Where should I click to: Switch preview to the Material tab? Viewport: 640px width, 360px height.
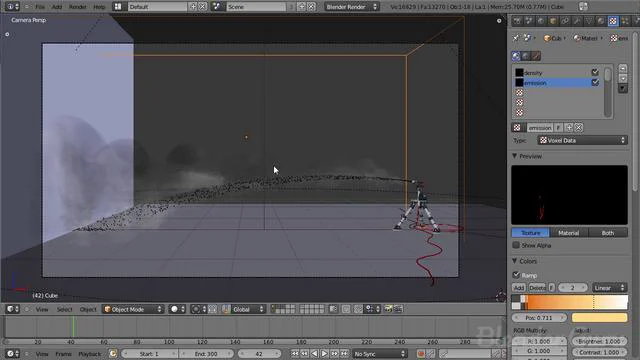click(x=569, y=233)
